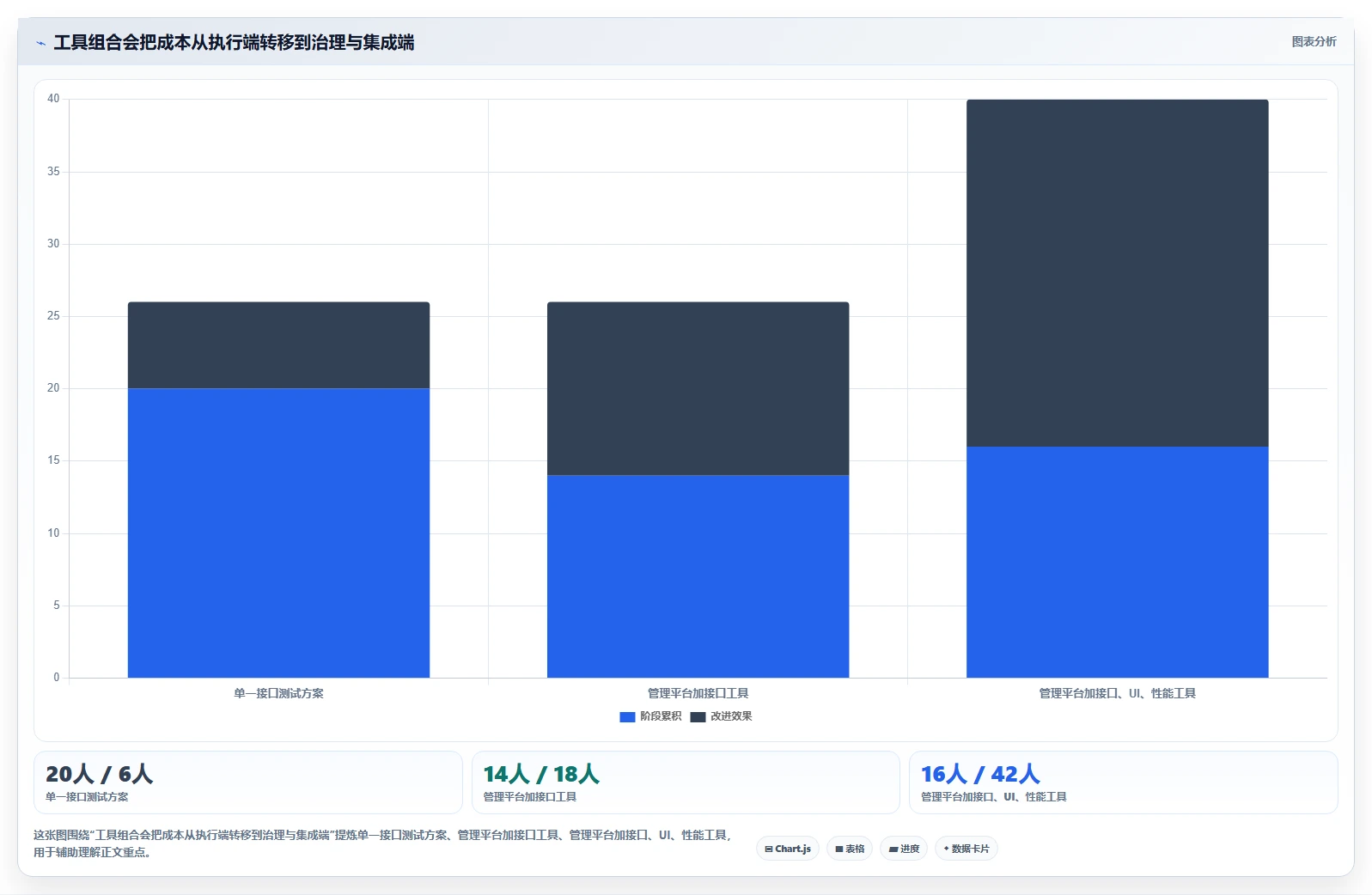Click x-axis label 管理平台加接口、UI、性能工具
The width and height of the screenshot is (1372, 895).
tap(1117, 693)
